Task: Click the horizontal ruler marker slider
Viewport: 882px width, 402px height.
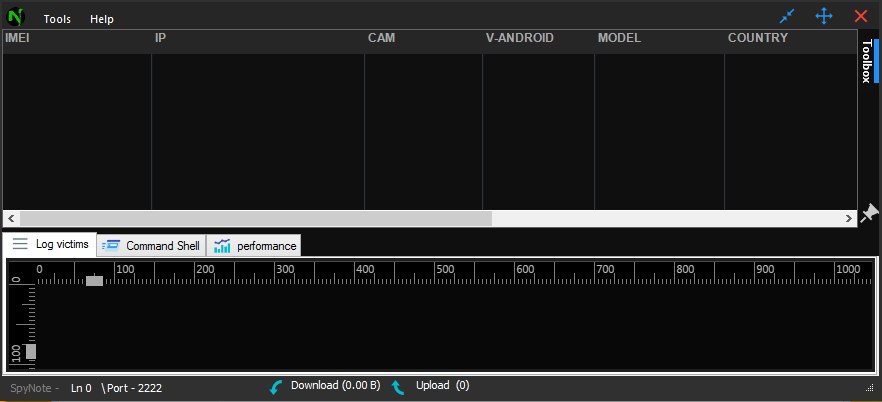Action: tap(94, 280)
